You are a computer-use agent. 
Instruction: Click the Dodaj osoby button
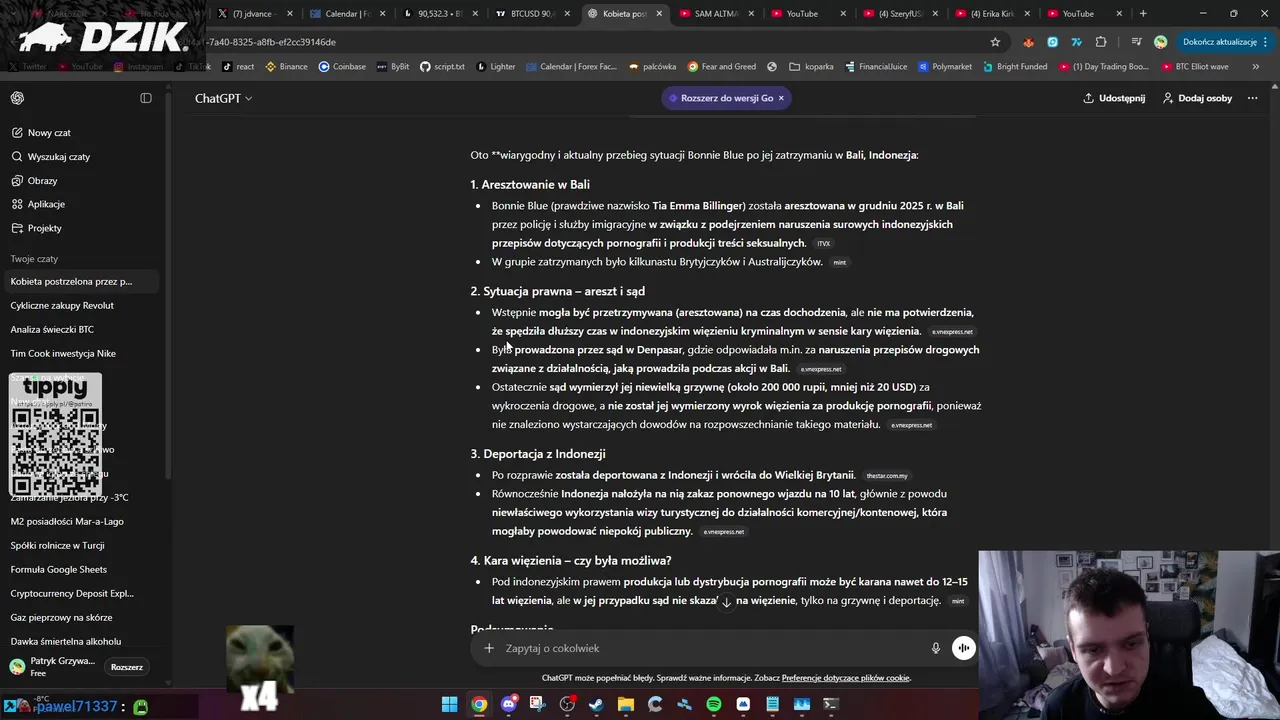[x=1197, y=98]
